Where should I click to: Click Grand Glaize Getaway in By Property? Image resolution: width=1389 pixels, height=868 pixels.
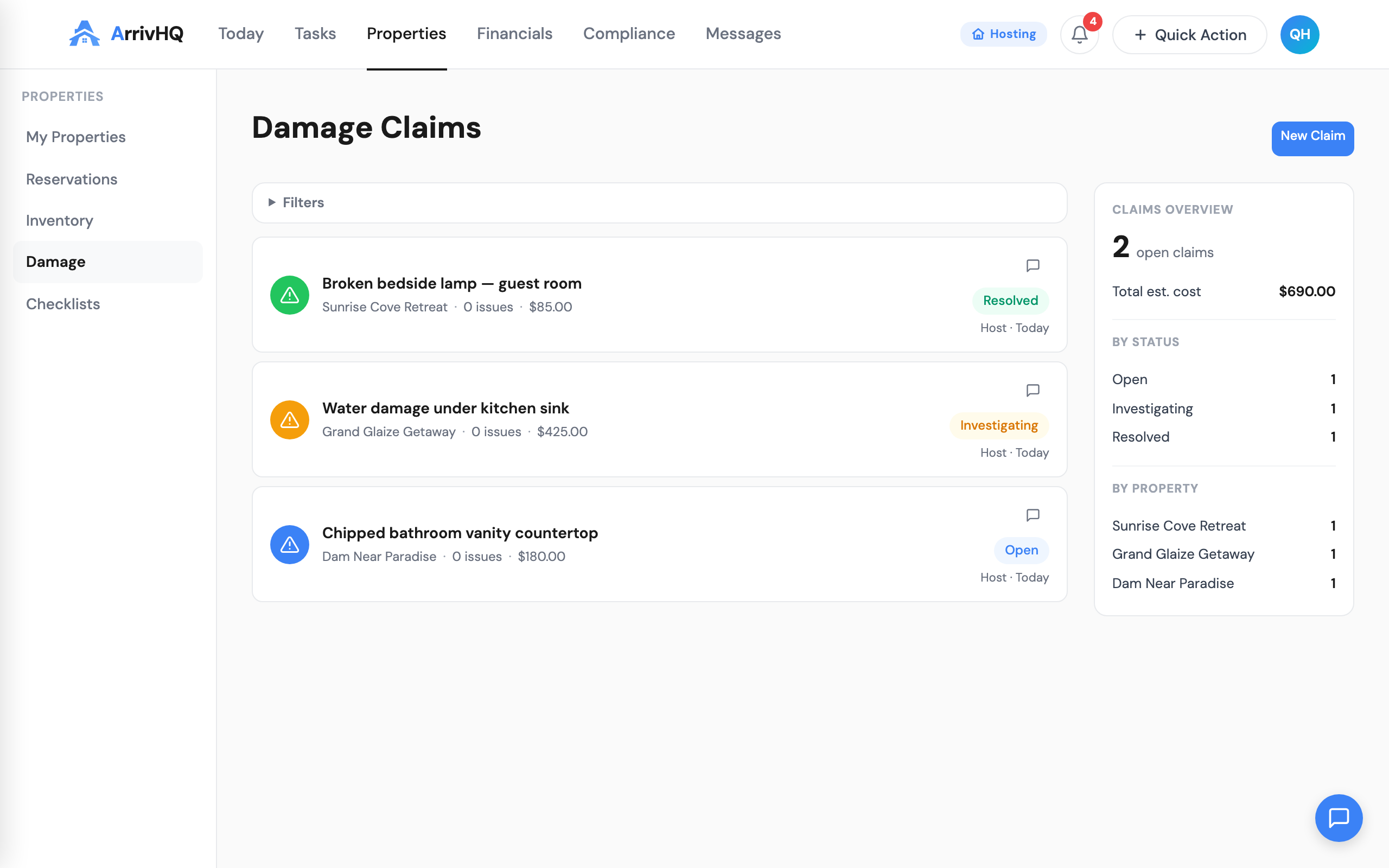pyautogui.click(x=1224, y=554)
